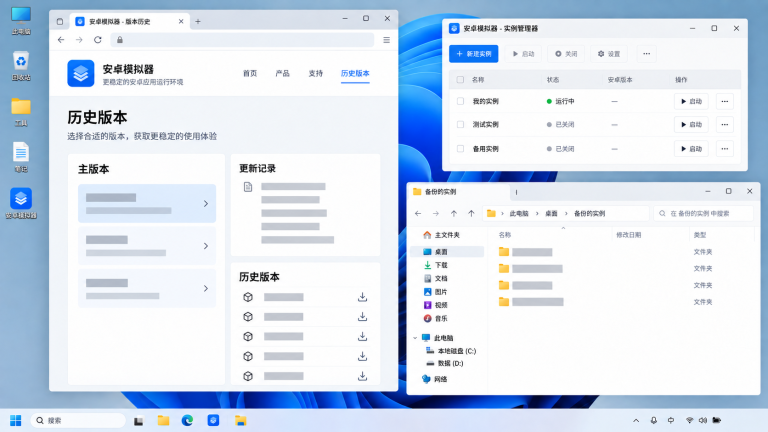Check the box for 备用实例
The image size is (768, 432).
(x=460, y=148)
